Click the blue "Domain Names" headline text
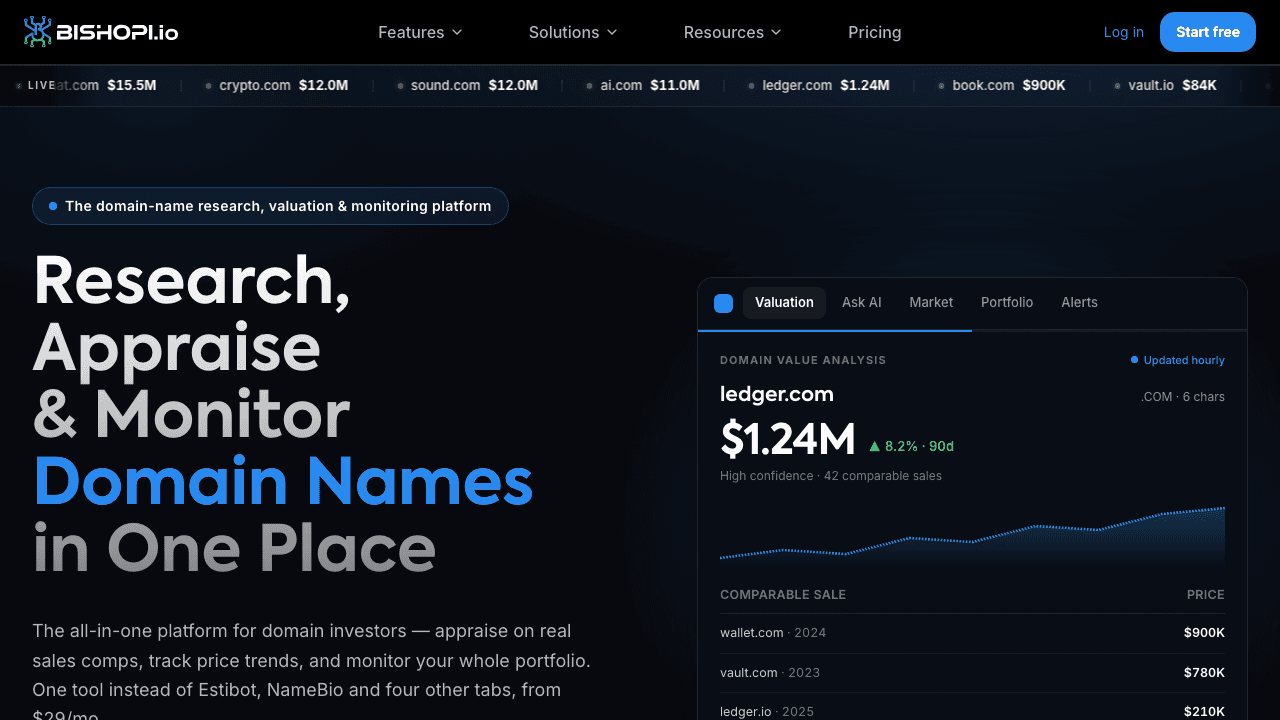 coord(283,481)
